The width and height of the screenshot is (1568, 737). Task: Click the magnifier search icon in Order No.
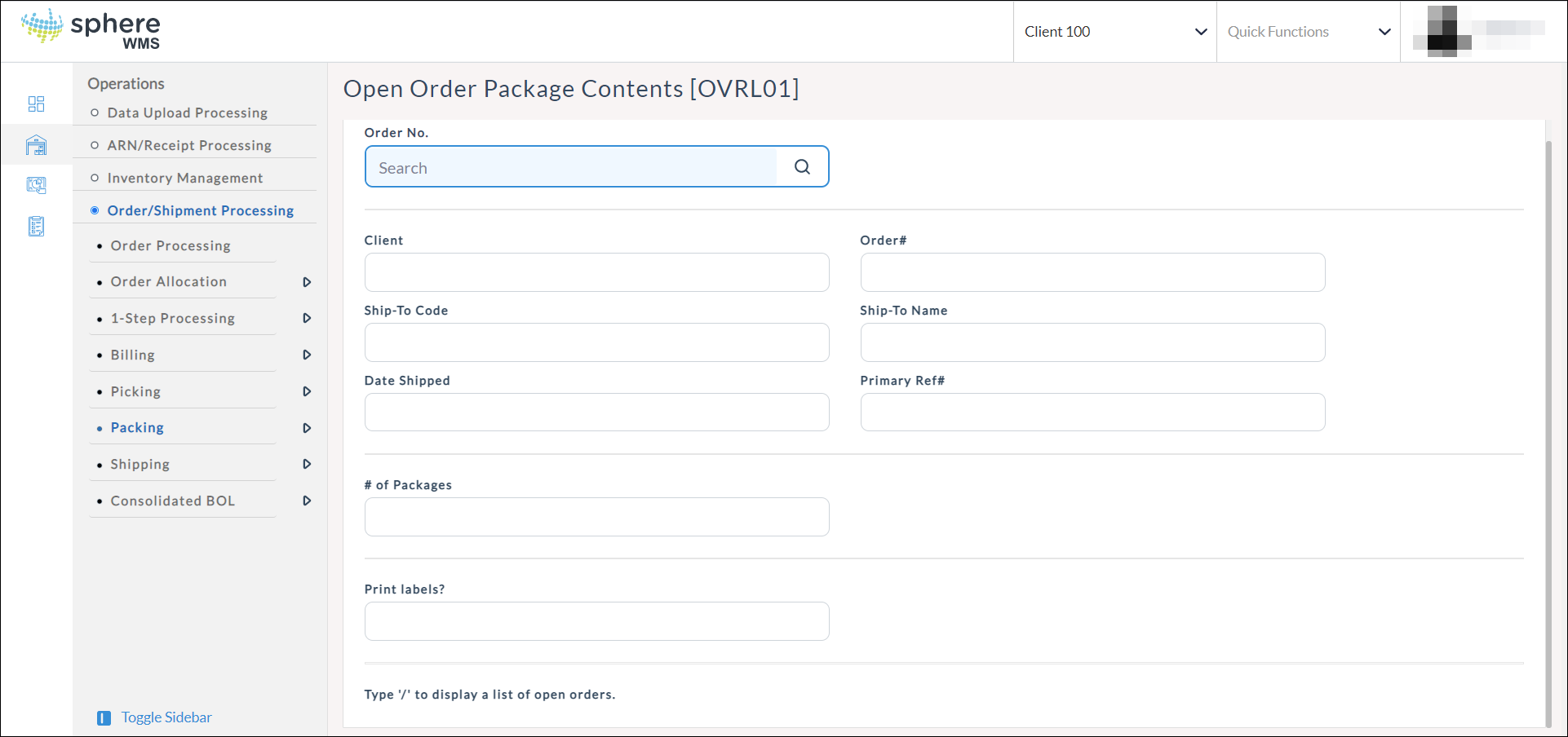[x=802, y=167]
